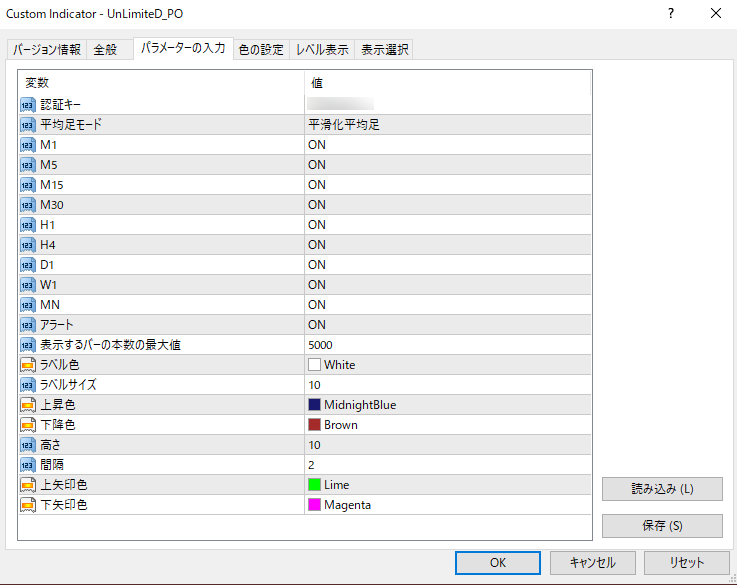The image size is (737, 585).
Task: Select the パラメーターの入力 tab
Action: [x=183, y=48]
